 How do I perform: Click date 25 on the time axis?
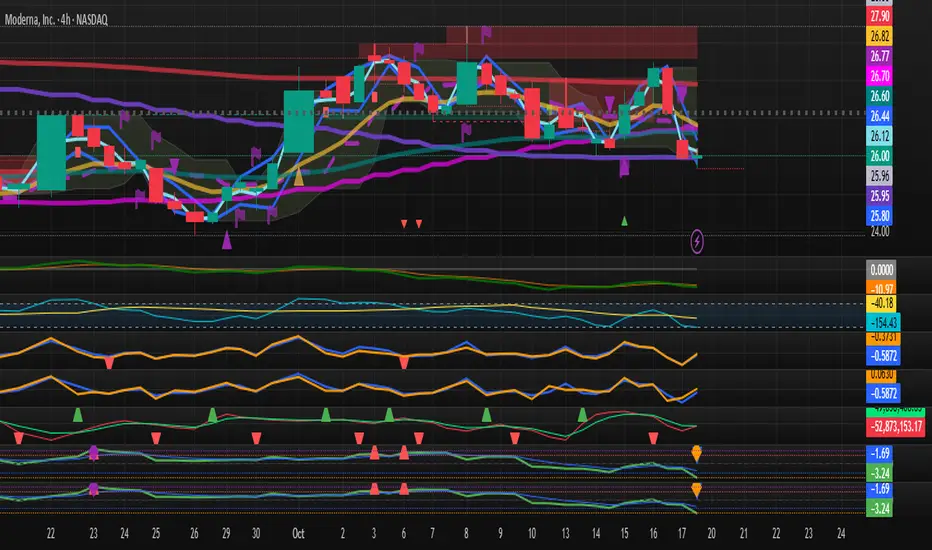156,533
